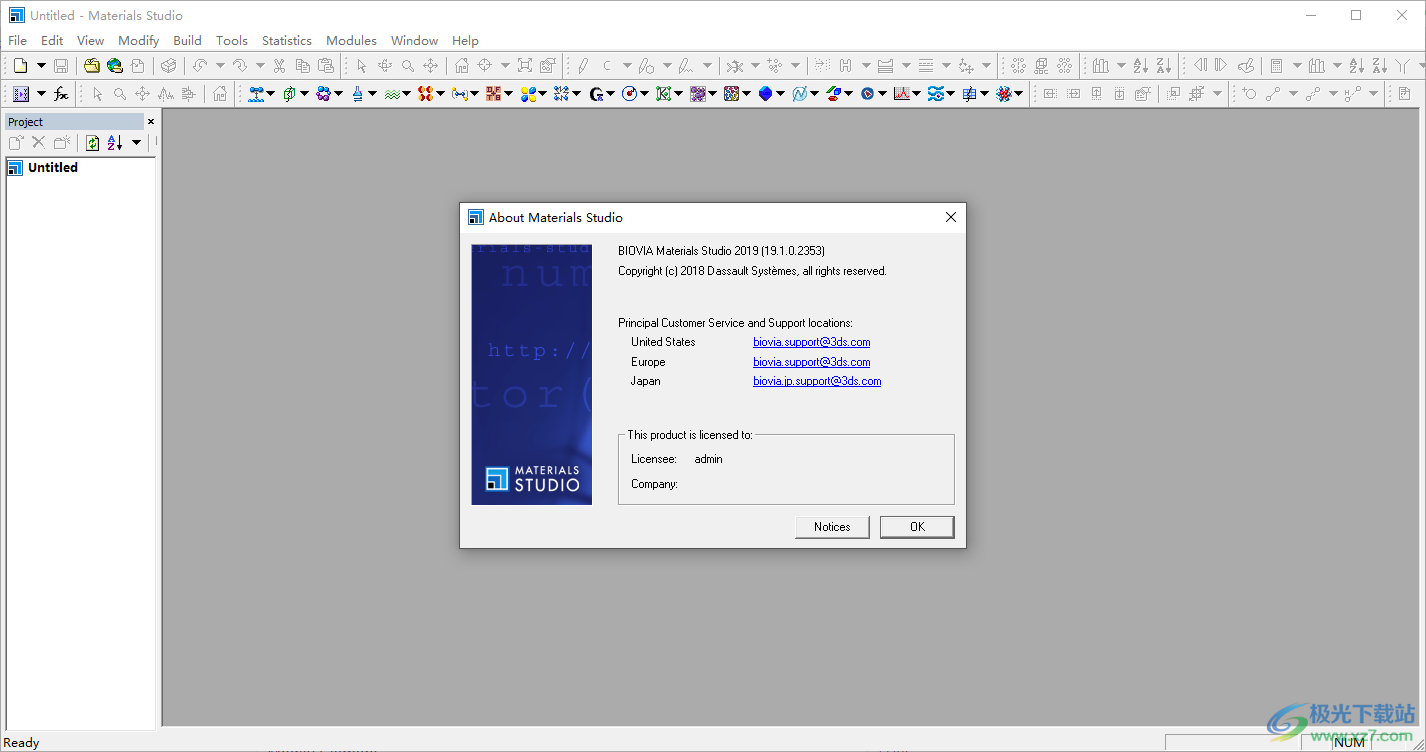Screen dimensions: 1426x752
Task: Click the first sort ascending A-Z icon in top toolbar
Action: [1140, 66]
